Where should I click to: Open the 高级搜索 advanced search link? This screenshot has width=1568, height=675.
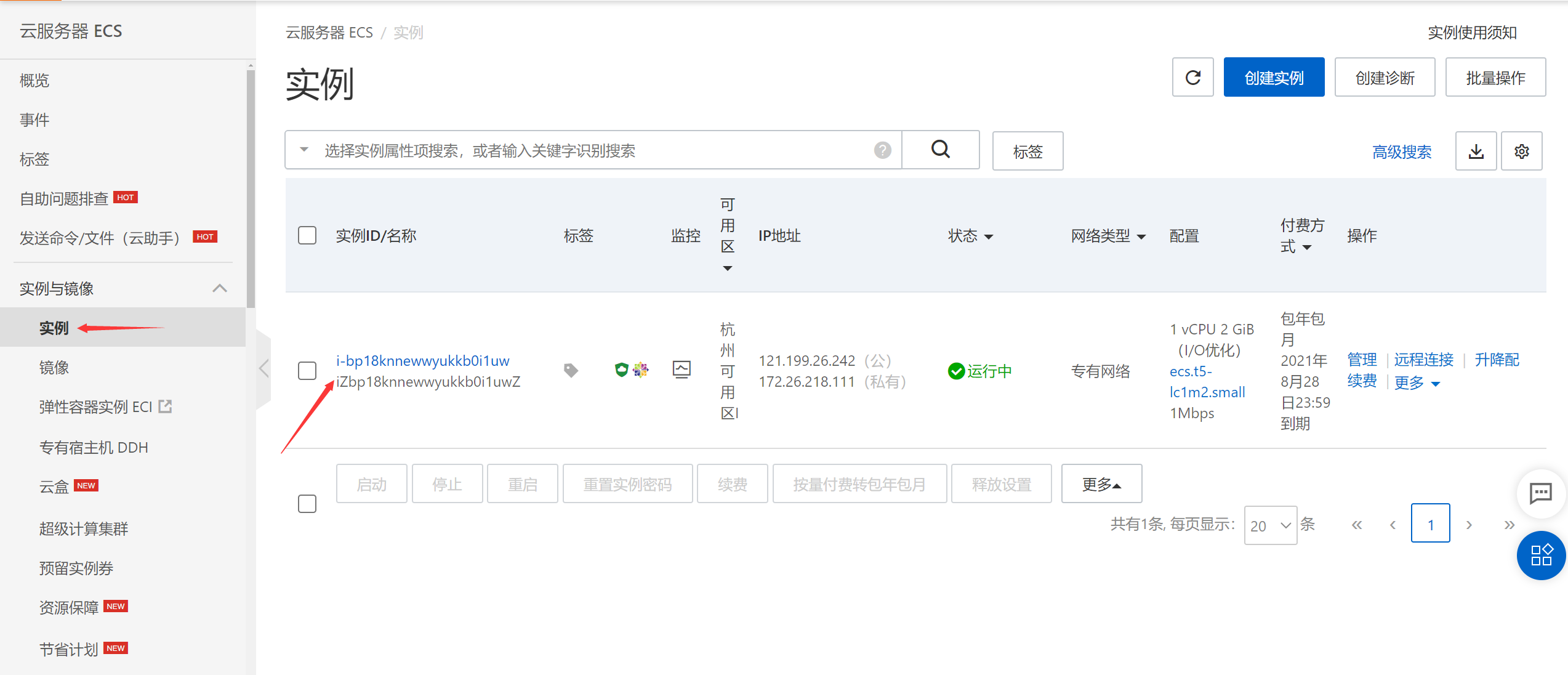click(1402, 152)
